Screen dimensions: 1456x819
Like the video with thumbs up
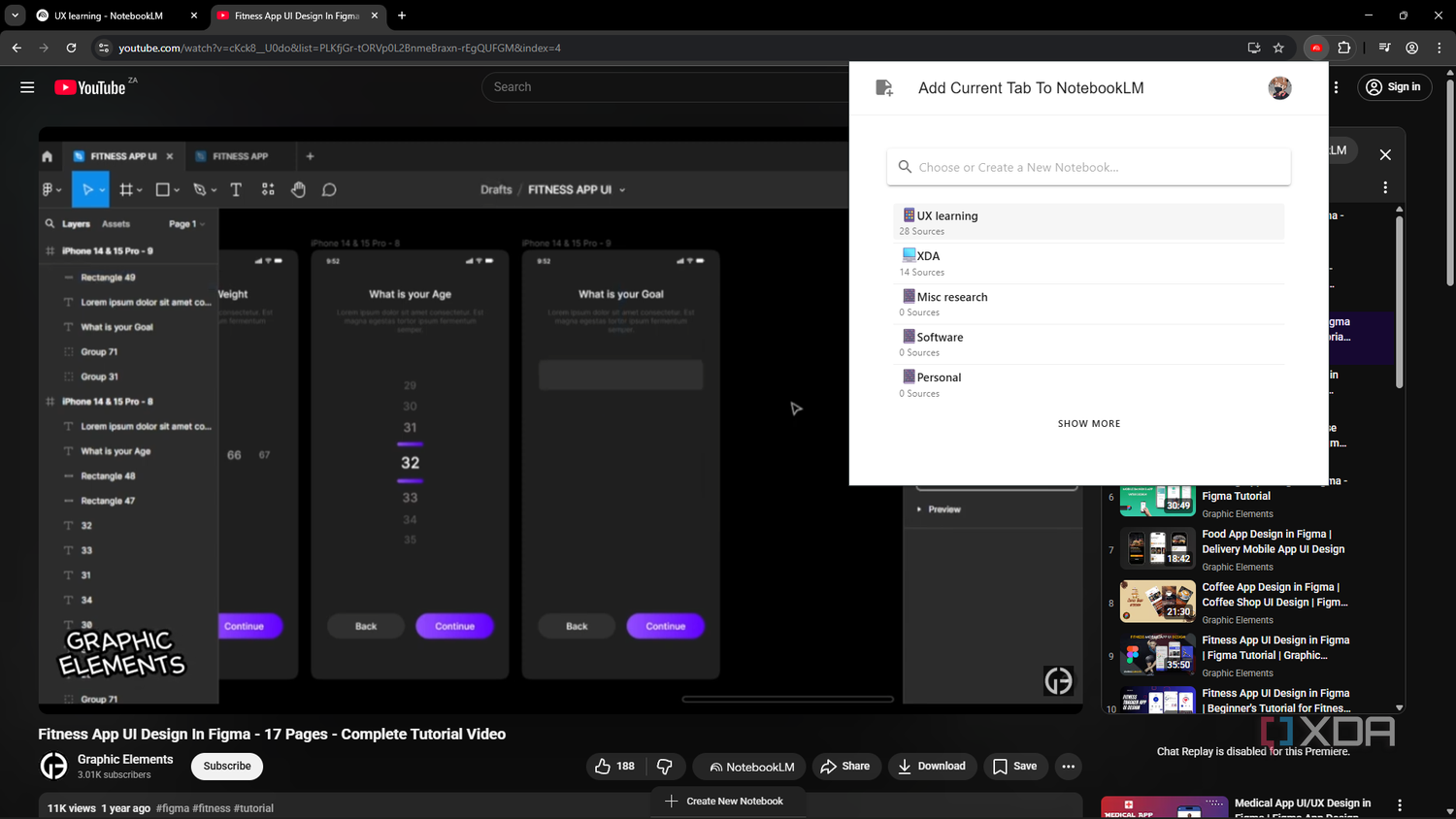click(x=614, y=767)
